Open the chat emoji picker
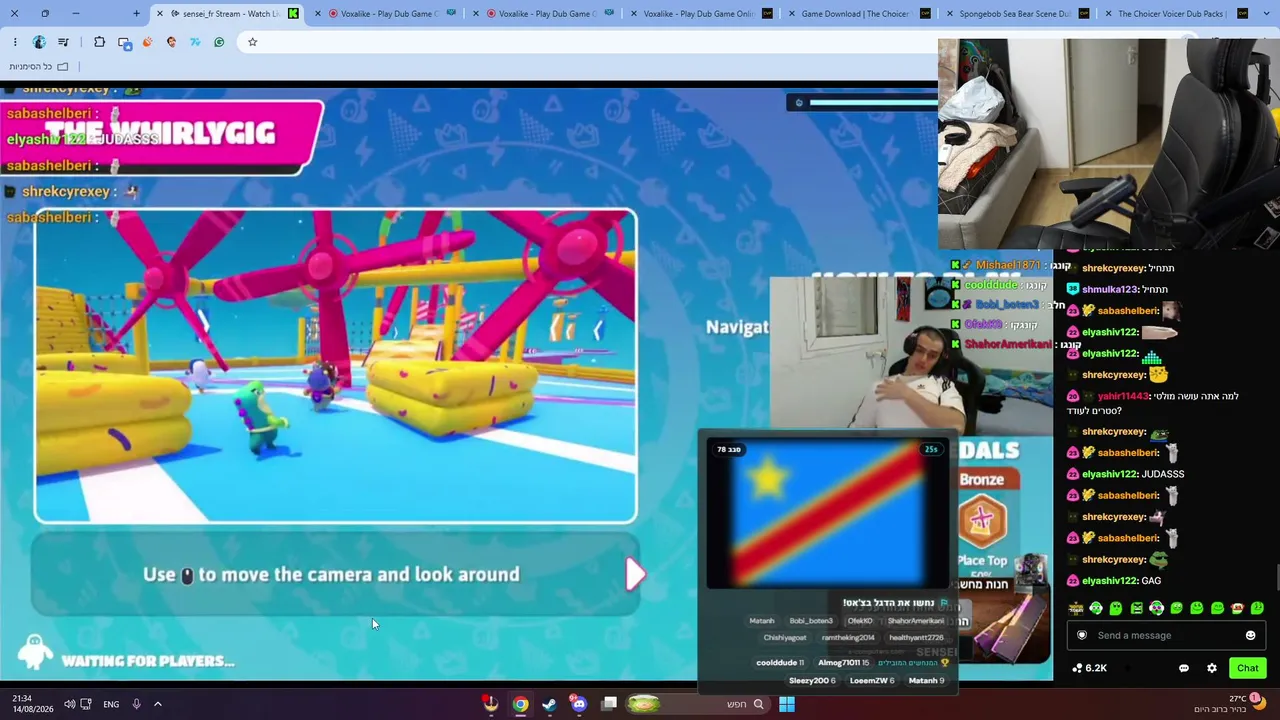The height and width of the screenshot is (720, 1280). pos(1250,635)
